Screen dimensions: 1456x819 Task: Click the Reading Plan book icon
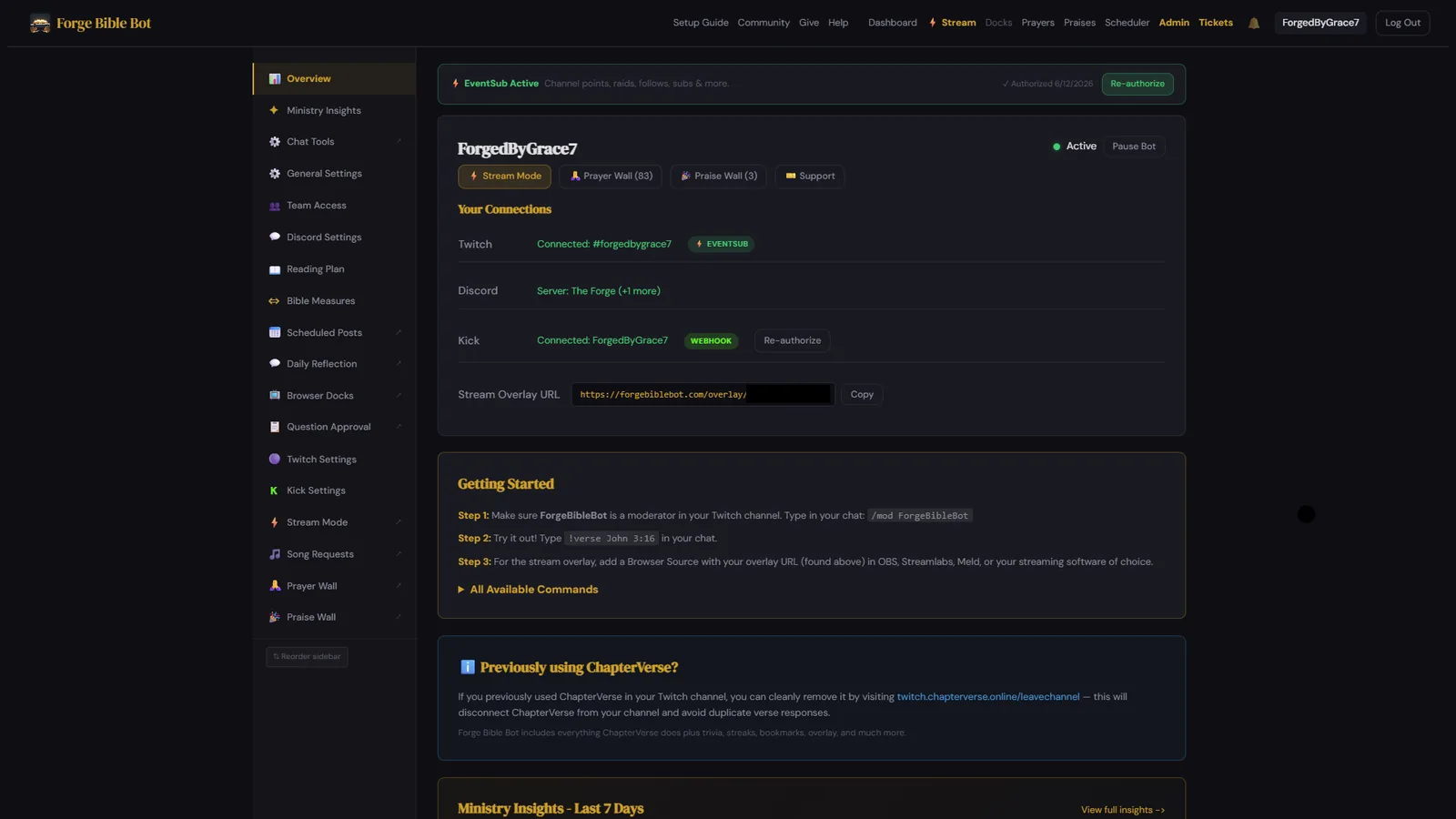(x=275, y=269)
